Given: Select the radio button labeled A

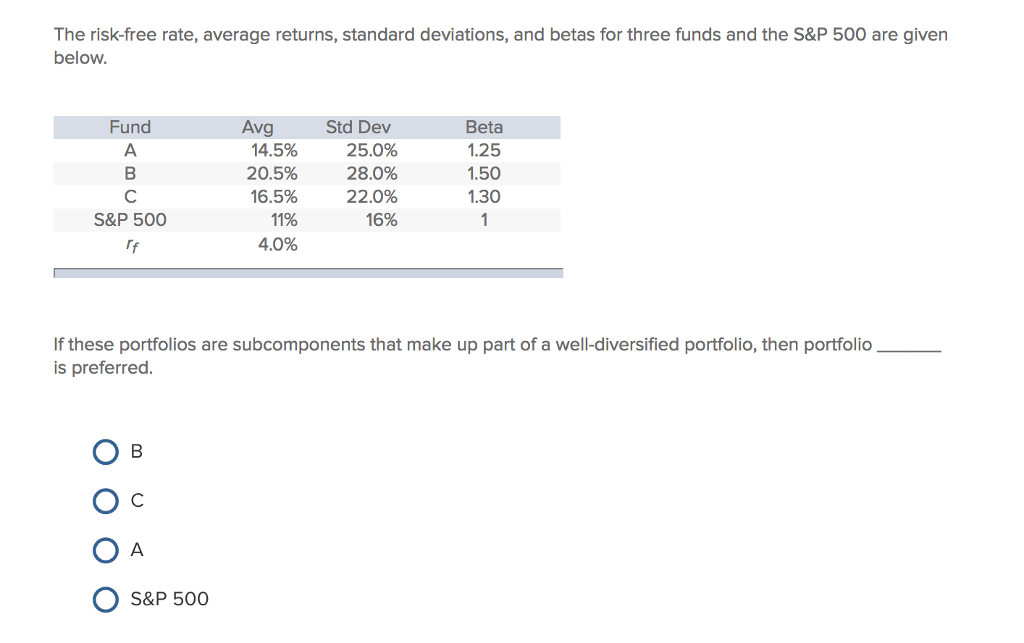Looking at the screenshot, I should (x=106, y=550).
